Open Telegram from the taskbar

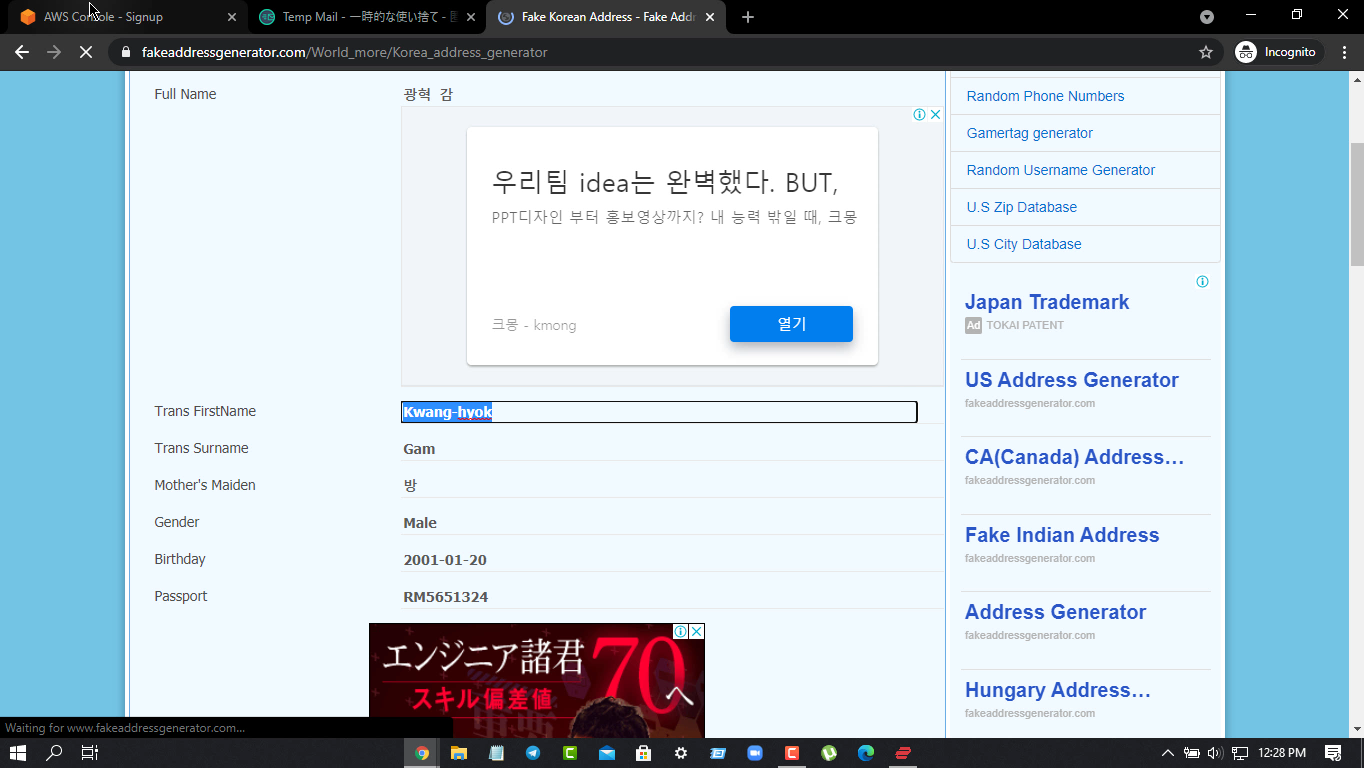[533, 753]
